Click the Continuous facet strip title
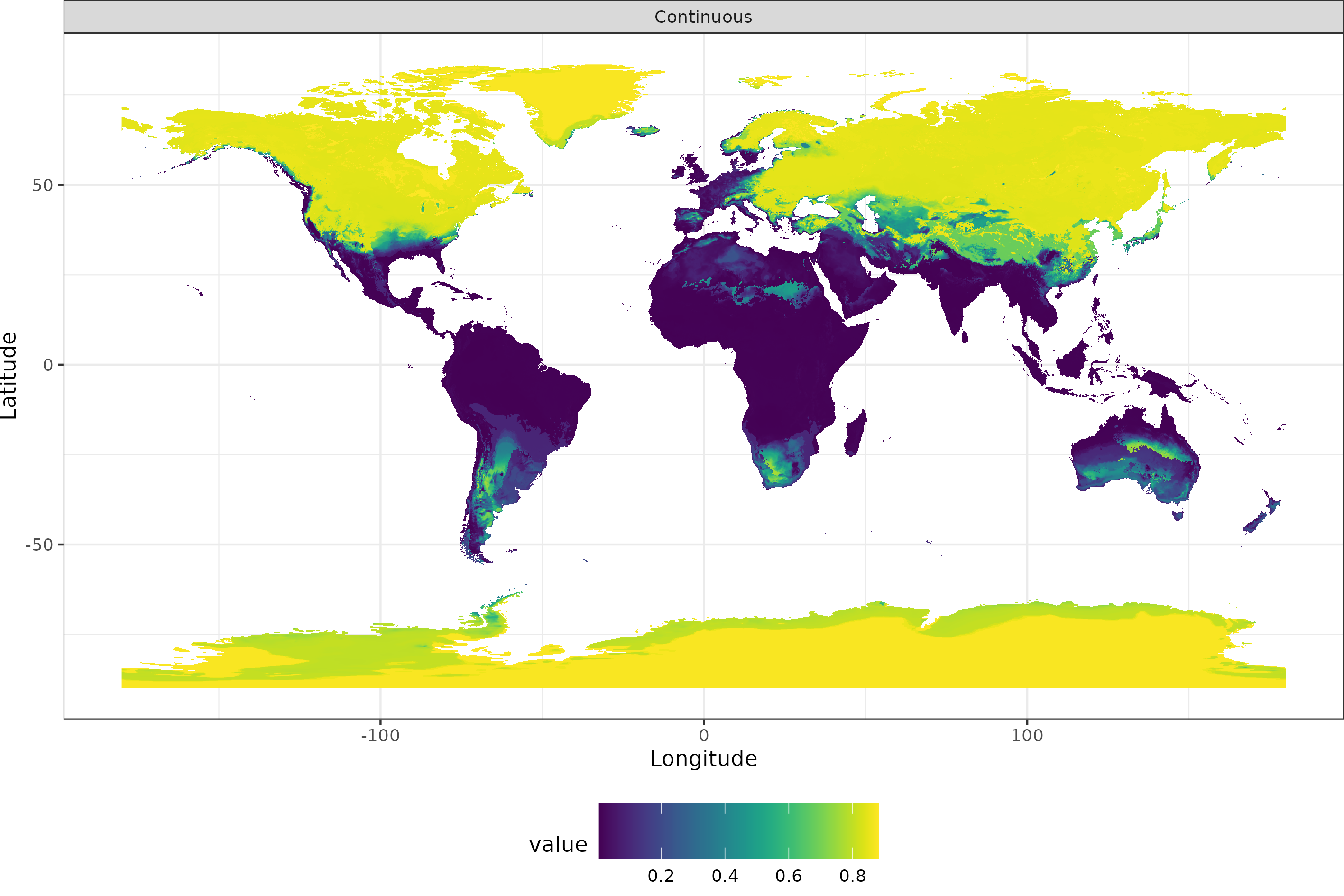The height and width of the screenshot is (896, 1344). (x=704, y=17)
